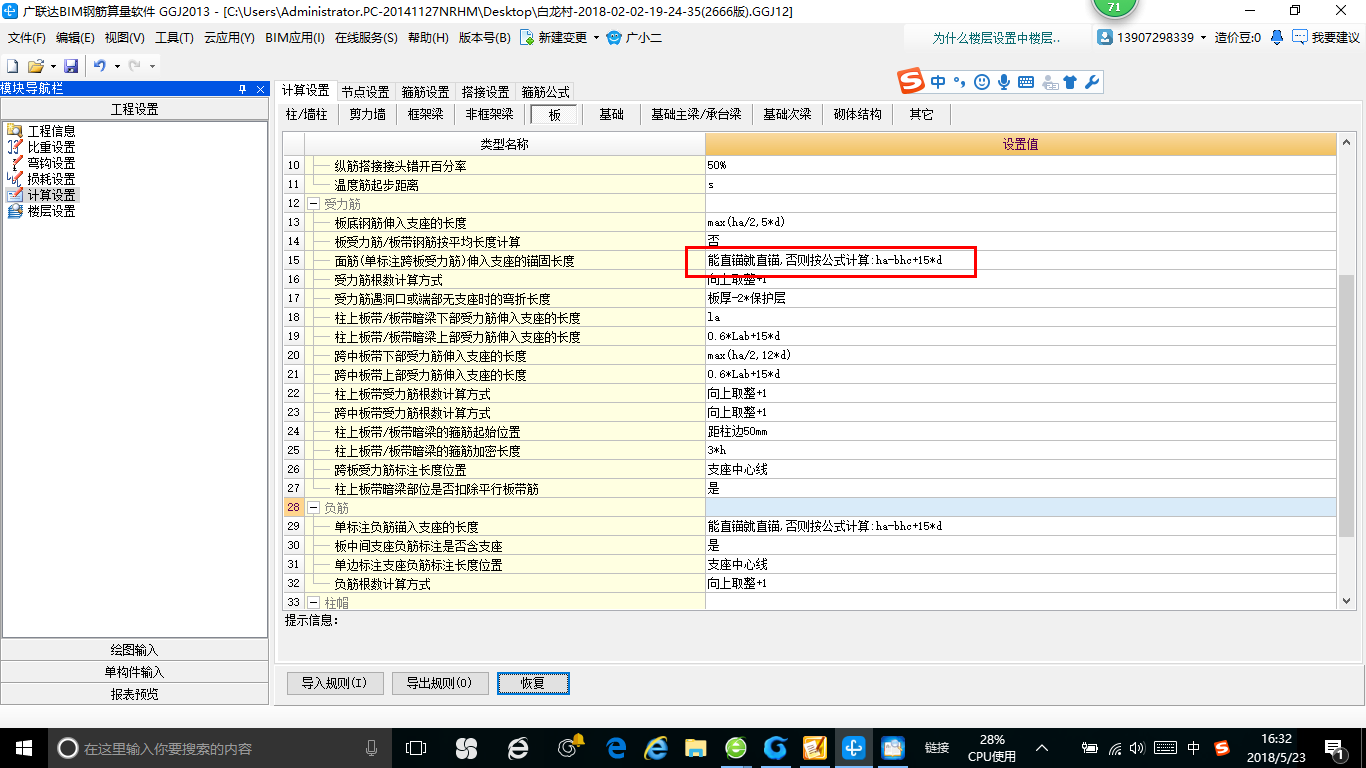Screen dimensions: 1366x768
Task: Click the 我要建议 feedback link
Action: point(1335,37)
